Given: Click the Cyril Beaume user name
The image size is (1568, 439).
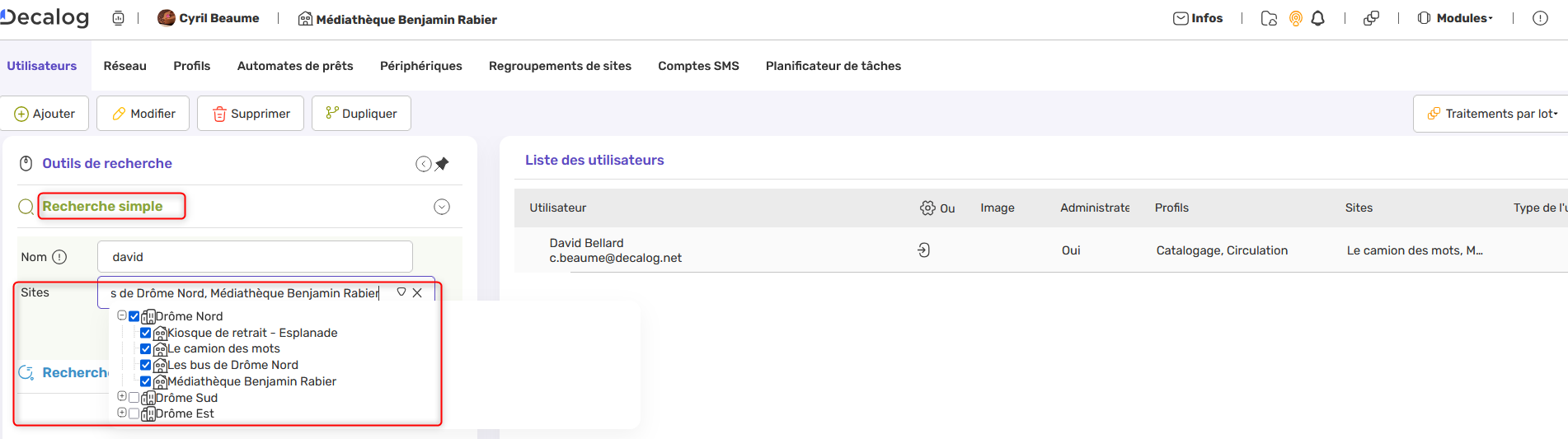Looking at the screenshot, I should tap(219, 18).
